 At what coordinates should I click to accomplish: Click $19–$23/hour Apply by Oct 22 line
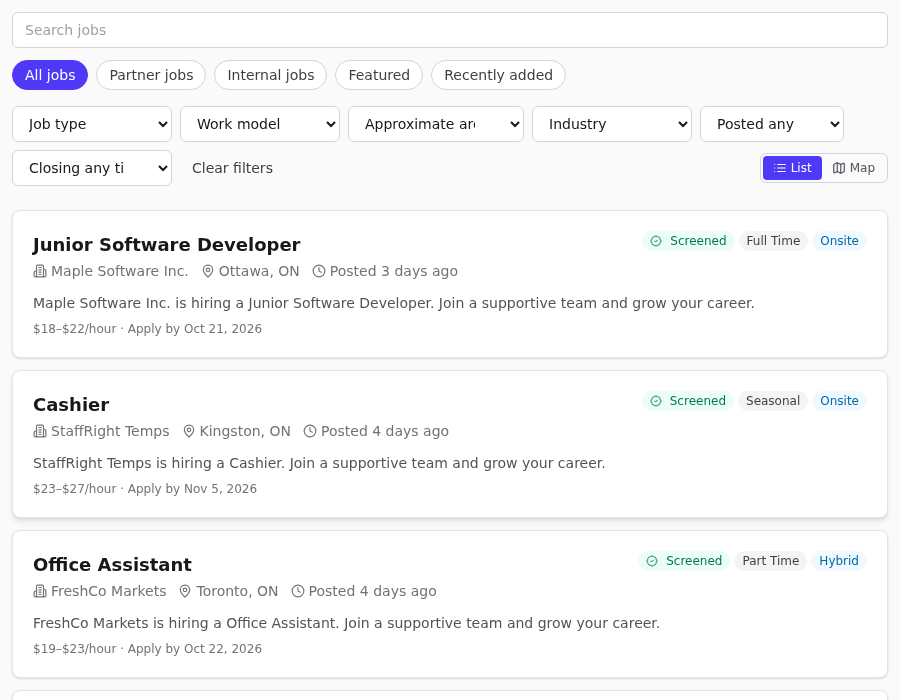pos(148,649)
